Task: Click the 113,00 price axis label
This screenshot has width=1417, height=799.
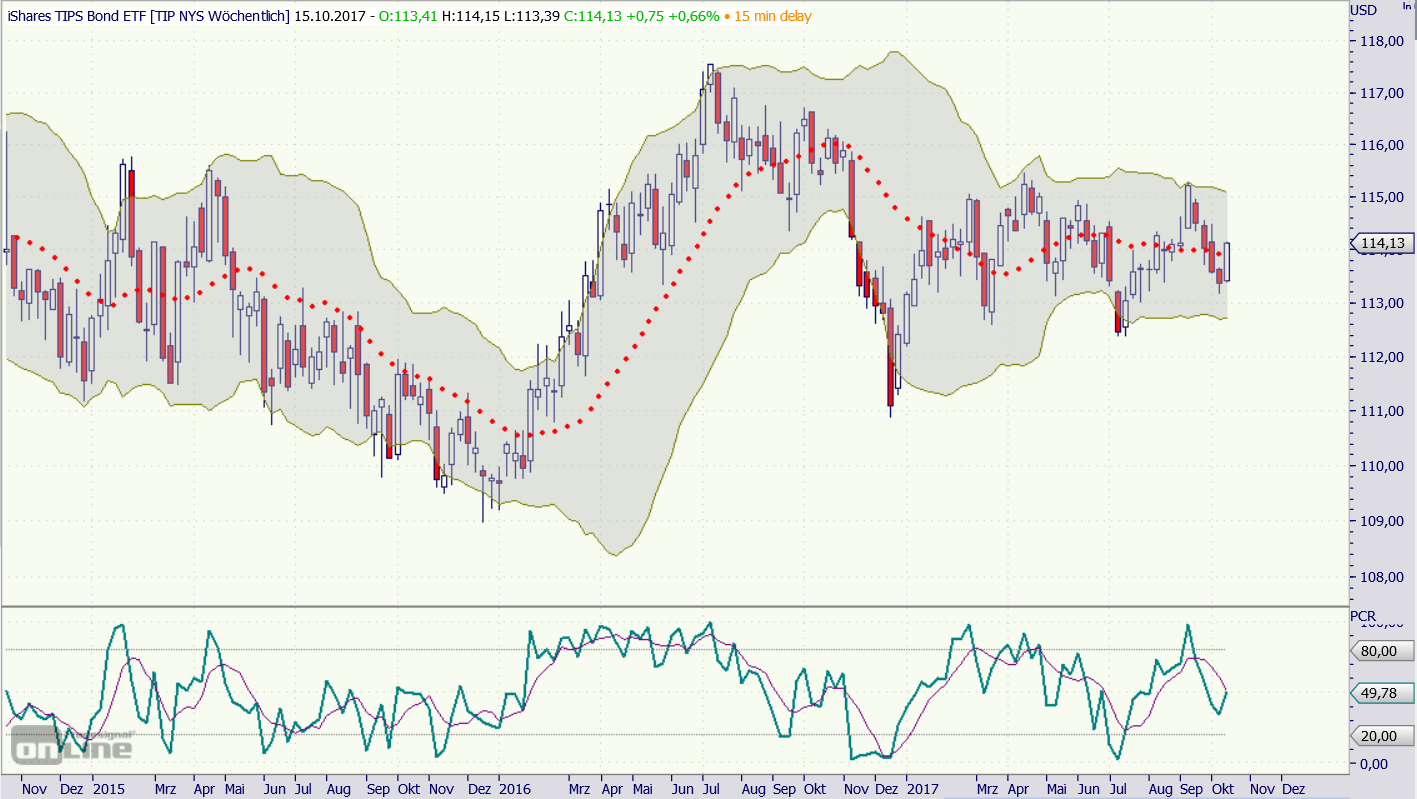Action: (x=1380, y=303)
